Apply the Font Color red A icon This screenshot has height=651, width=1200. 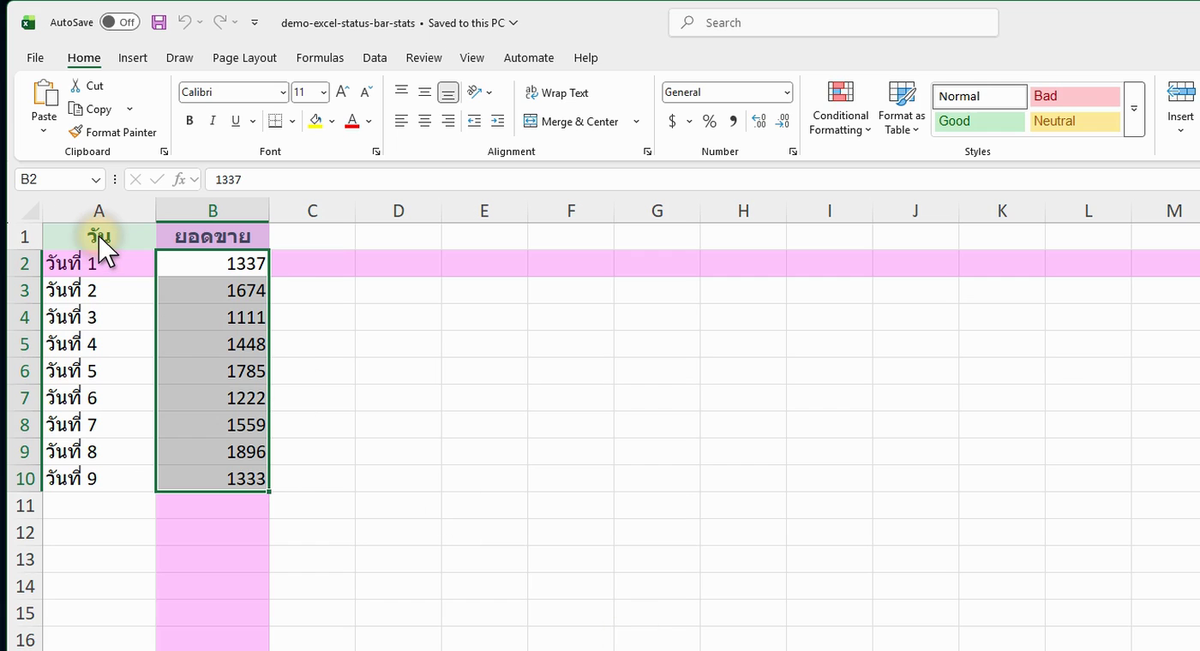[x=352, y=121]
